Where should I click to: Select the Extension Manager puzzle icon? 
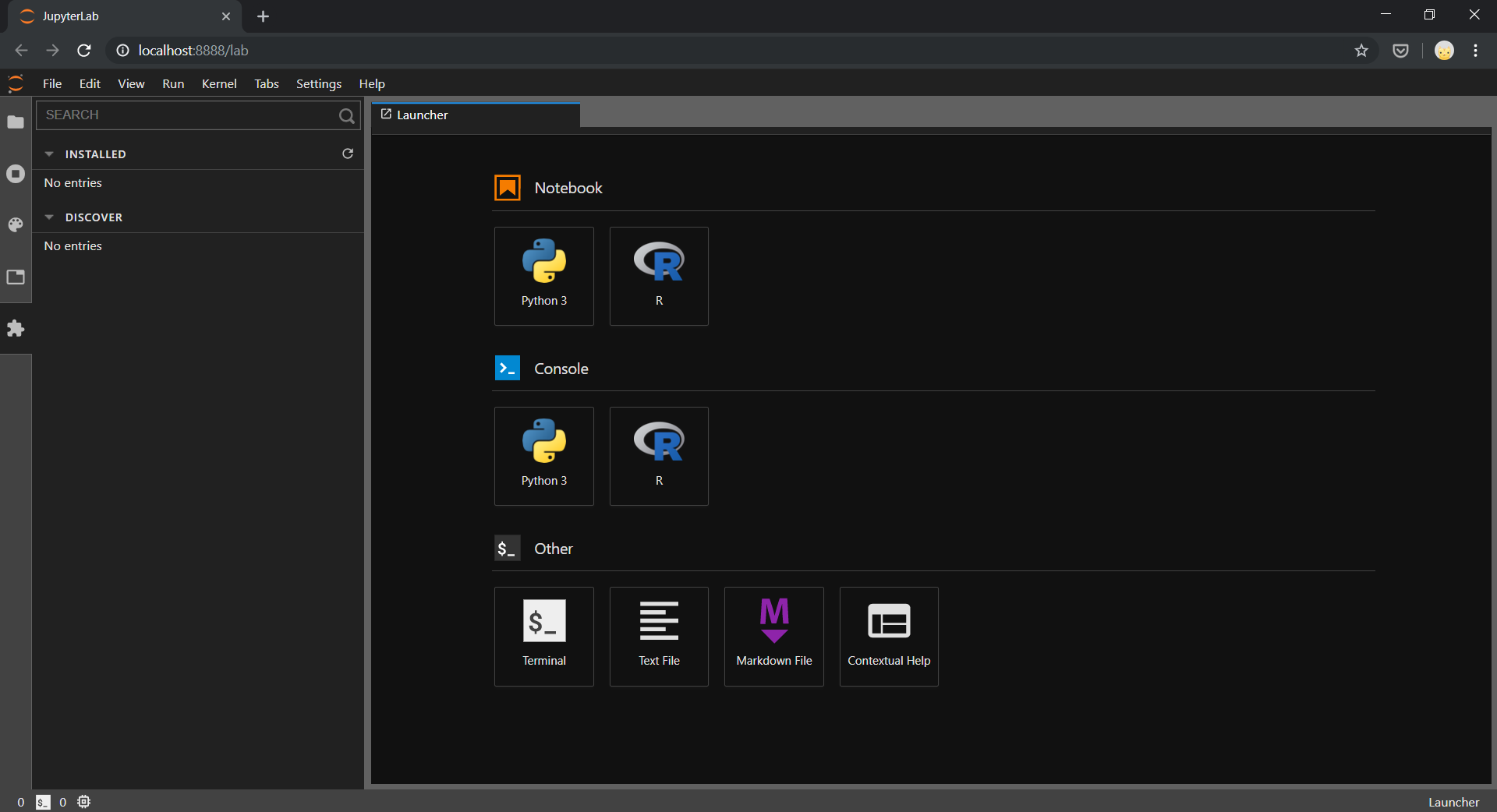point(16,329)
